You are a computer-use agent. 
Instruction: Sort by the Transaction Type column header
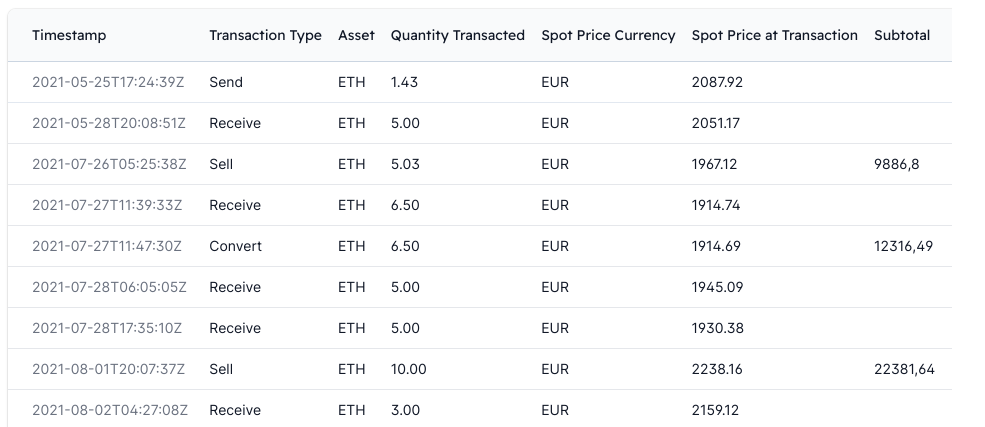tap(265, 35)
